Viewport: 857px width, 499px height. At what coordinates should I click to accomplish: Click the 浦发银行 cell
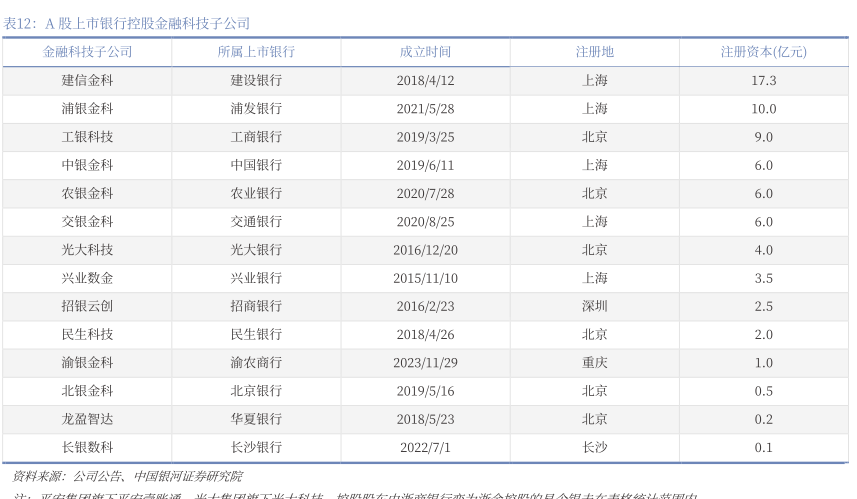tap(256, 108)
